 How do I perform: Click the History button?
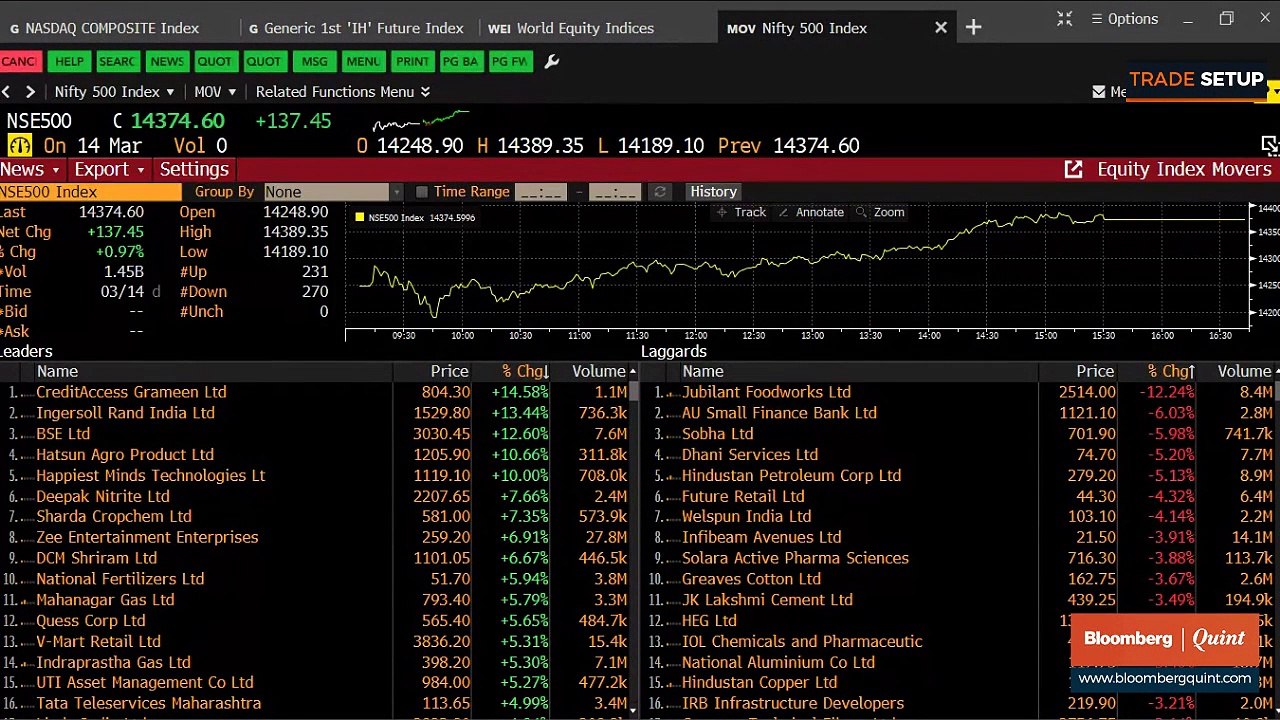713,192
